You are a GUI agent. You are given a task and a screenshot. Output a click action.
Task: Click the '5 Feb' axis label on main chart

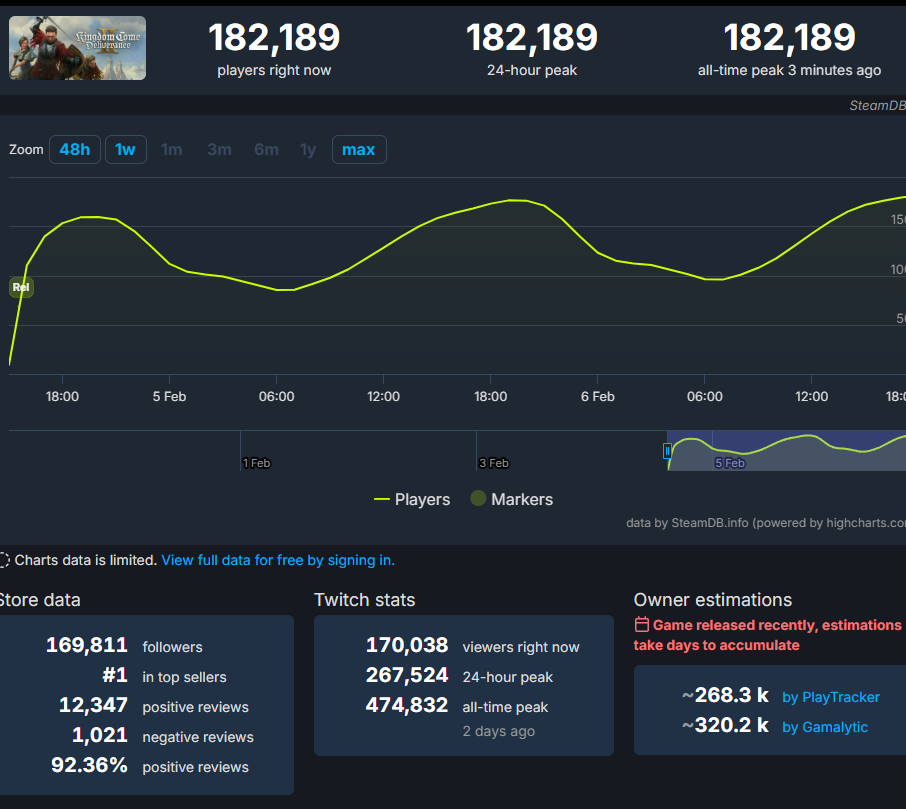tap(169, 396)
